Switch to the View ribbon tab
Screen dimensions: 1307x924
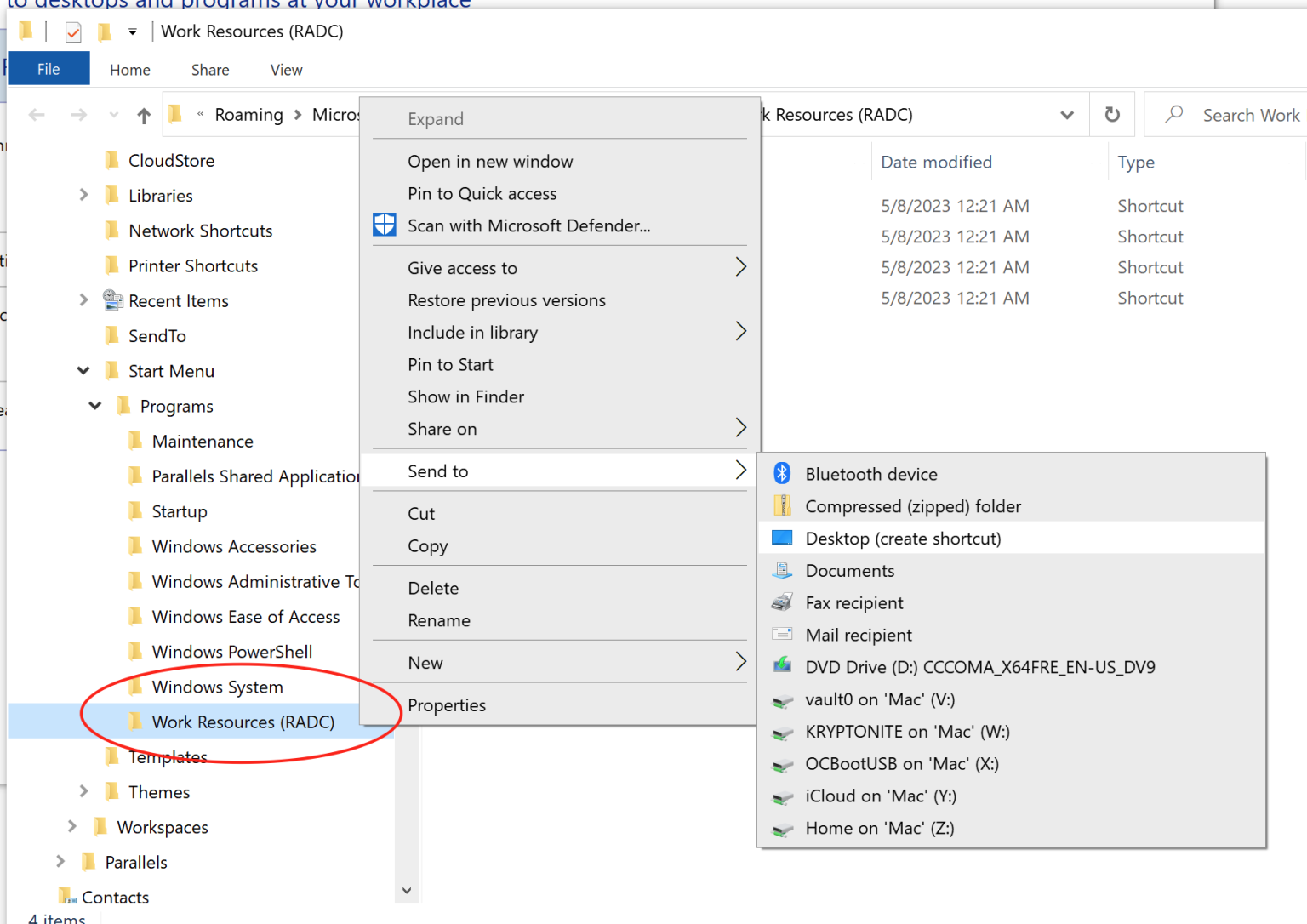point(285,70)
